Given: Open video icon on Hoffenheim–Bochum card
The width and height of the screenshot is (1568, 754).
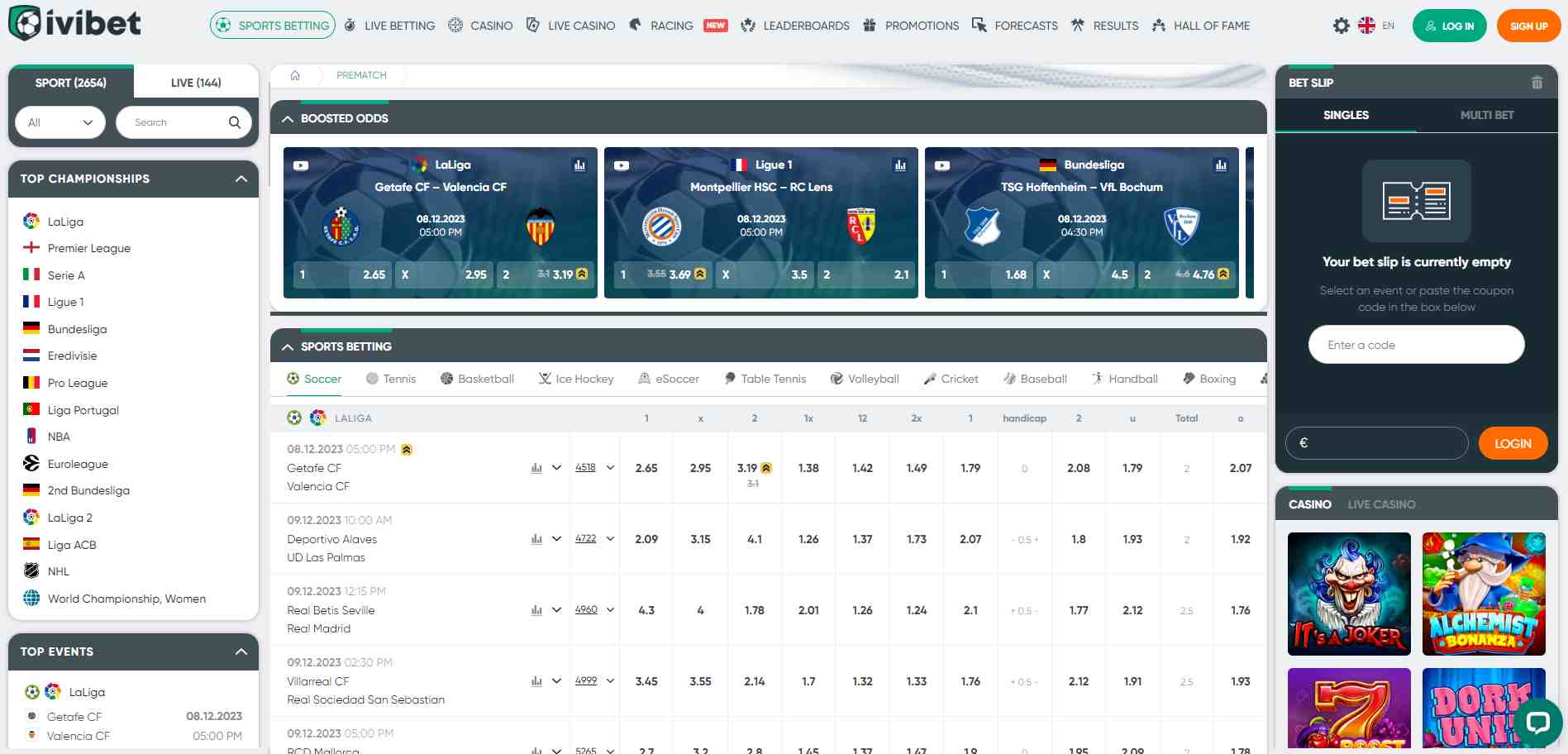Looking at the screenshot, I should (942, 165).
